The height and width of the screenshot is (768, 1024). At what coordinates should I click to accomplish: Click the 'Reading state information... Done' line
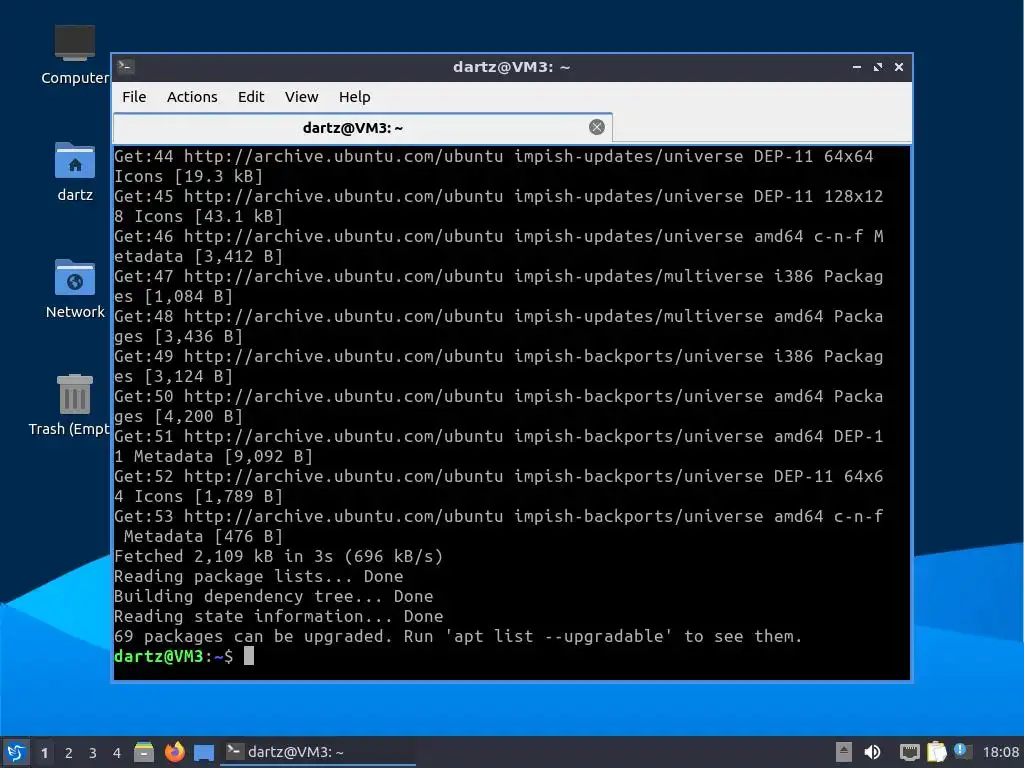tap(278, 616)
